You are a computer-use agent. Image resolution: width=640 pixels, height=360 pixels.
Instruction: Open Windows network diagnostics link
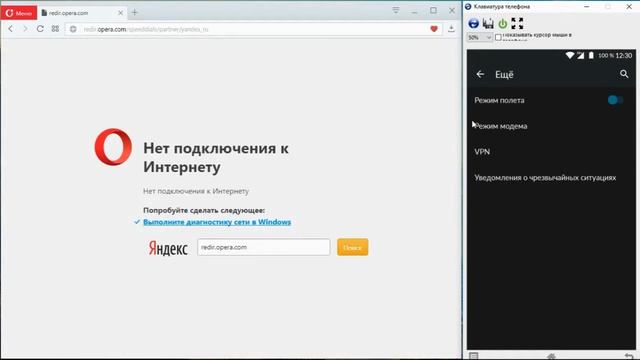pyautogui.click(x=217, y=222)
